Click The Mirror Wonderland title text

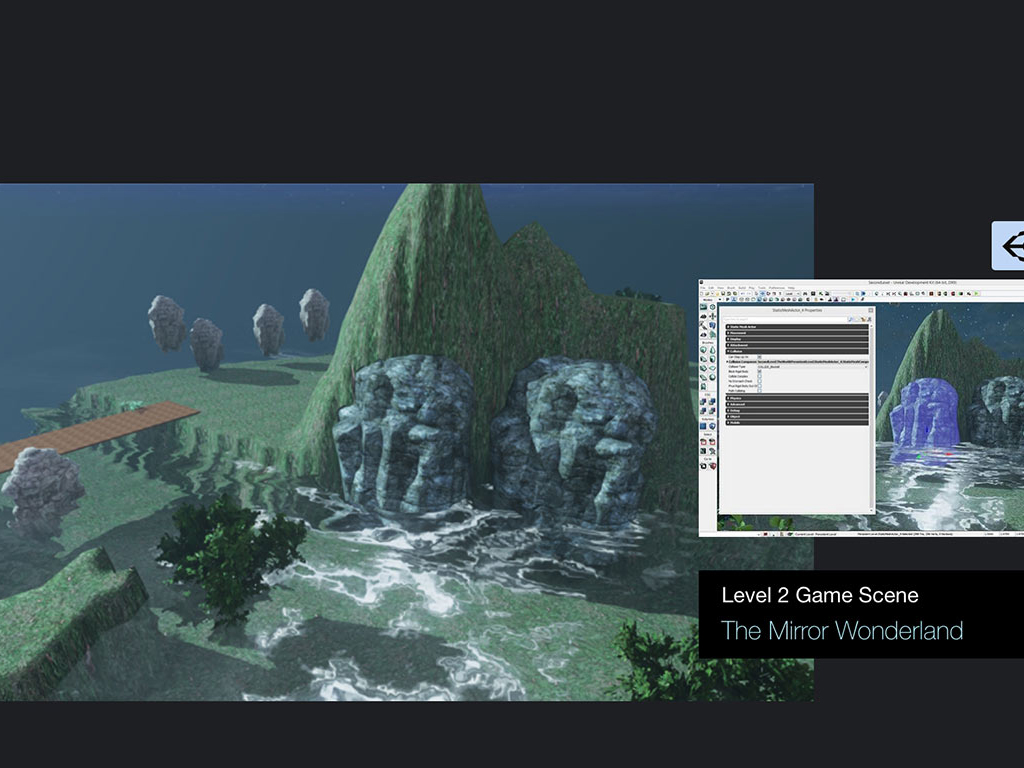pos(842,631)
